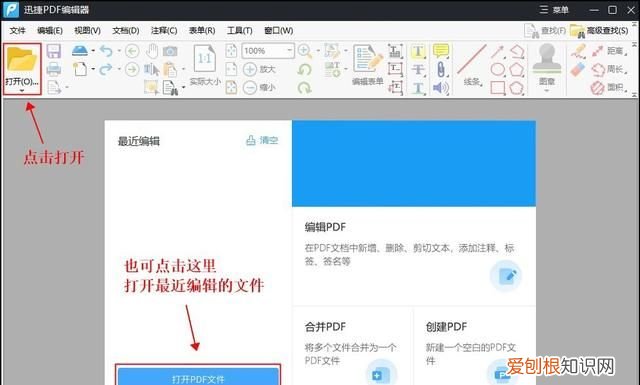Viewport: 640px width, 385px height.
Task: Open the 文件 menu
Action: click(x=18, y=31)
